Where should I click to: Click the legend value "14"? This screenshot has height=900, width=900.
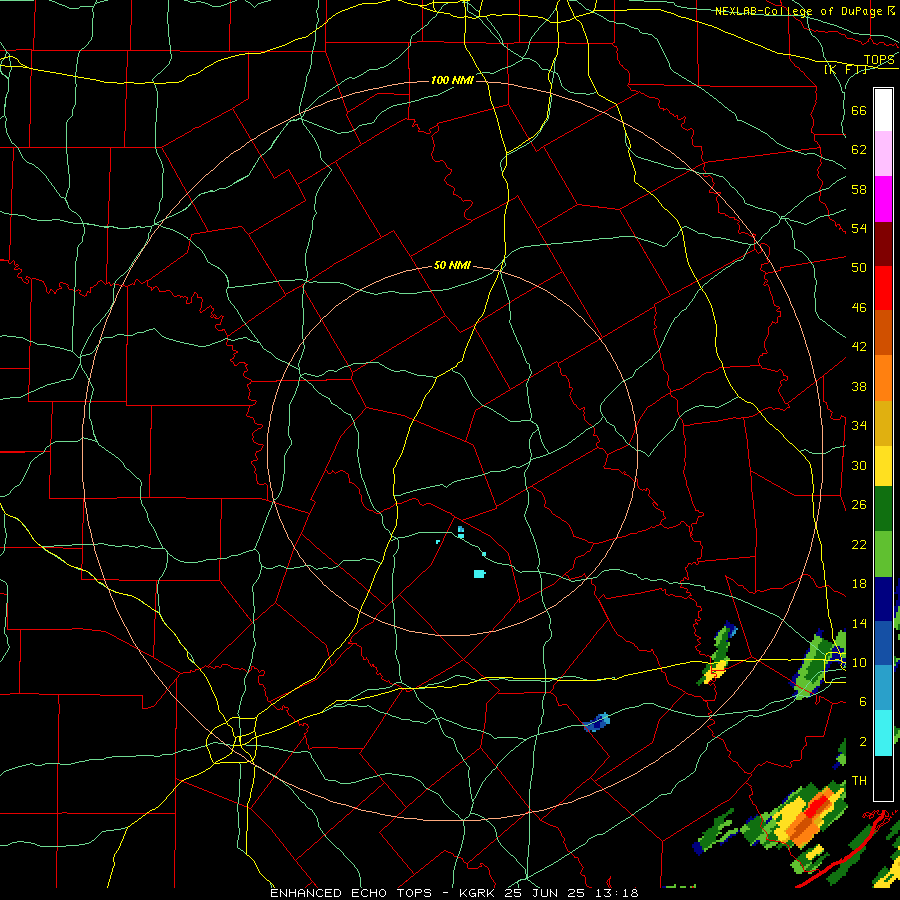pyautogui.click(x=859, y=623)
